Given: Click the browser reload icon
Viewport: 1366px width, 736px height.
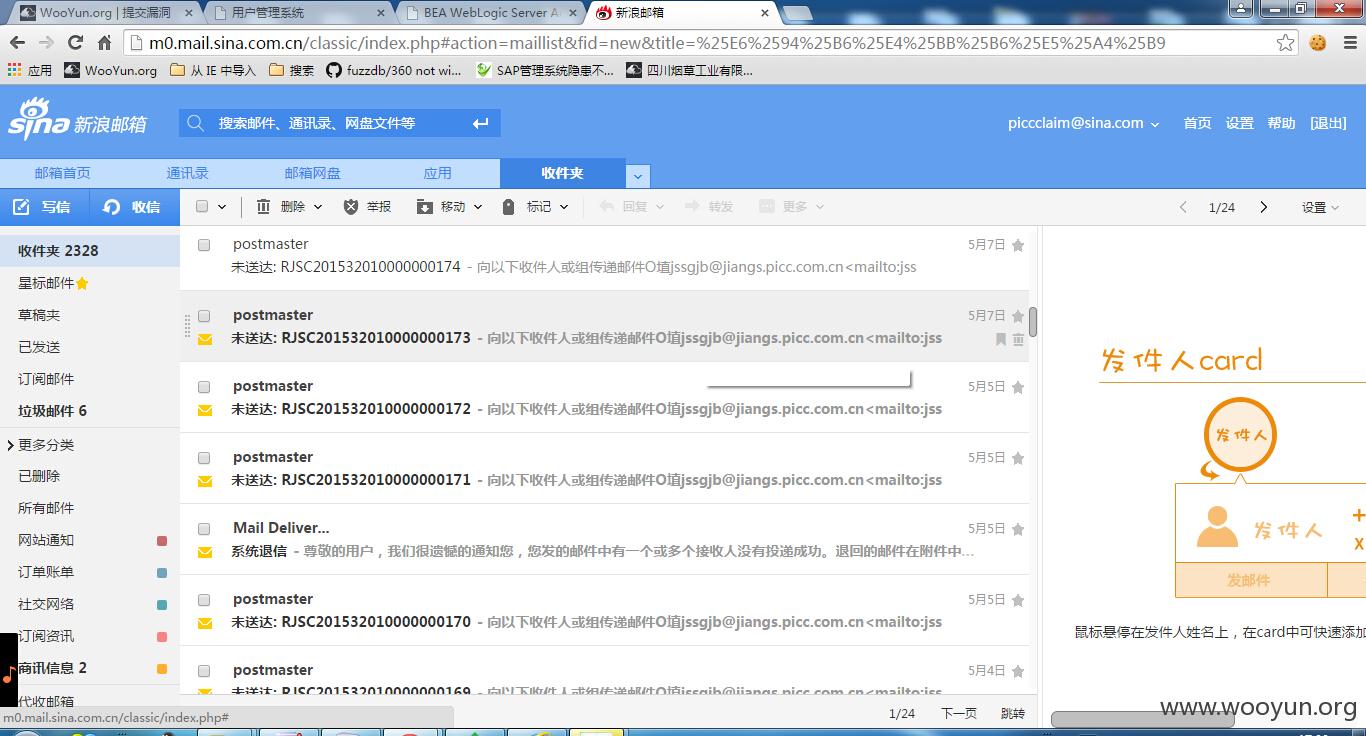Looking at the screenshot, I should (75, 43).
